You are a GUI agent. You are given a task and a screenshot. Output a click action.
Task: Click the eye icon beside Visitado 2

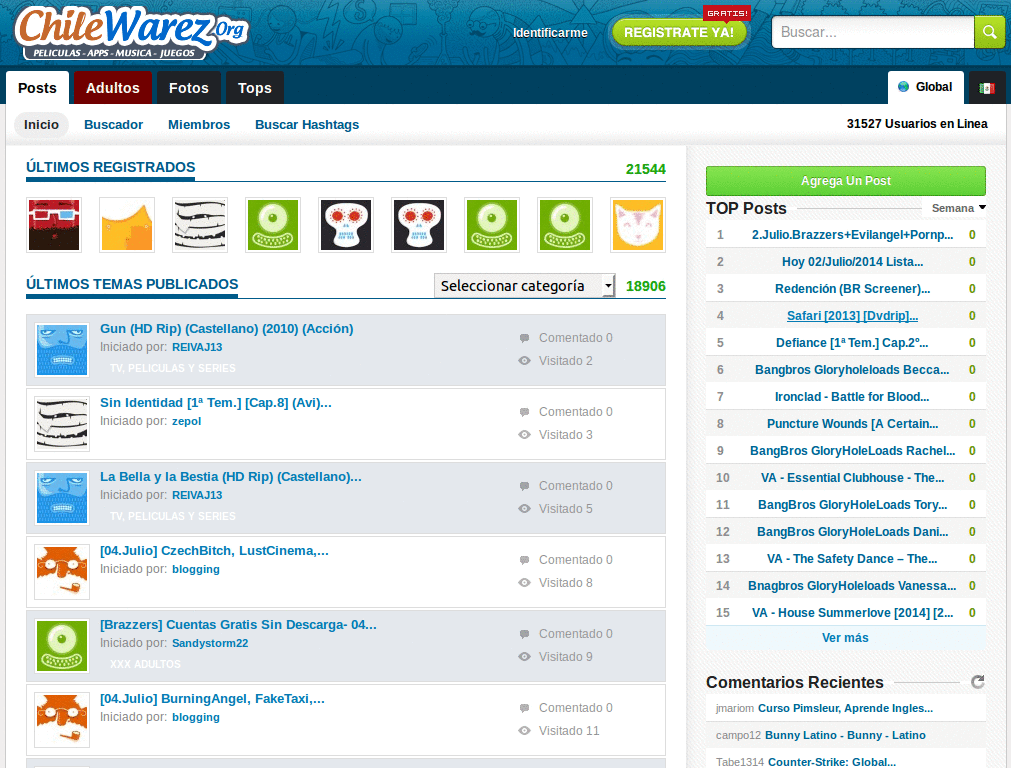click(524, 360)
